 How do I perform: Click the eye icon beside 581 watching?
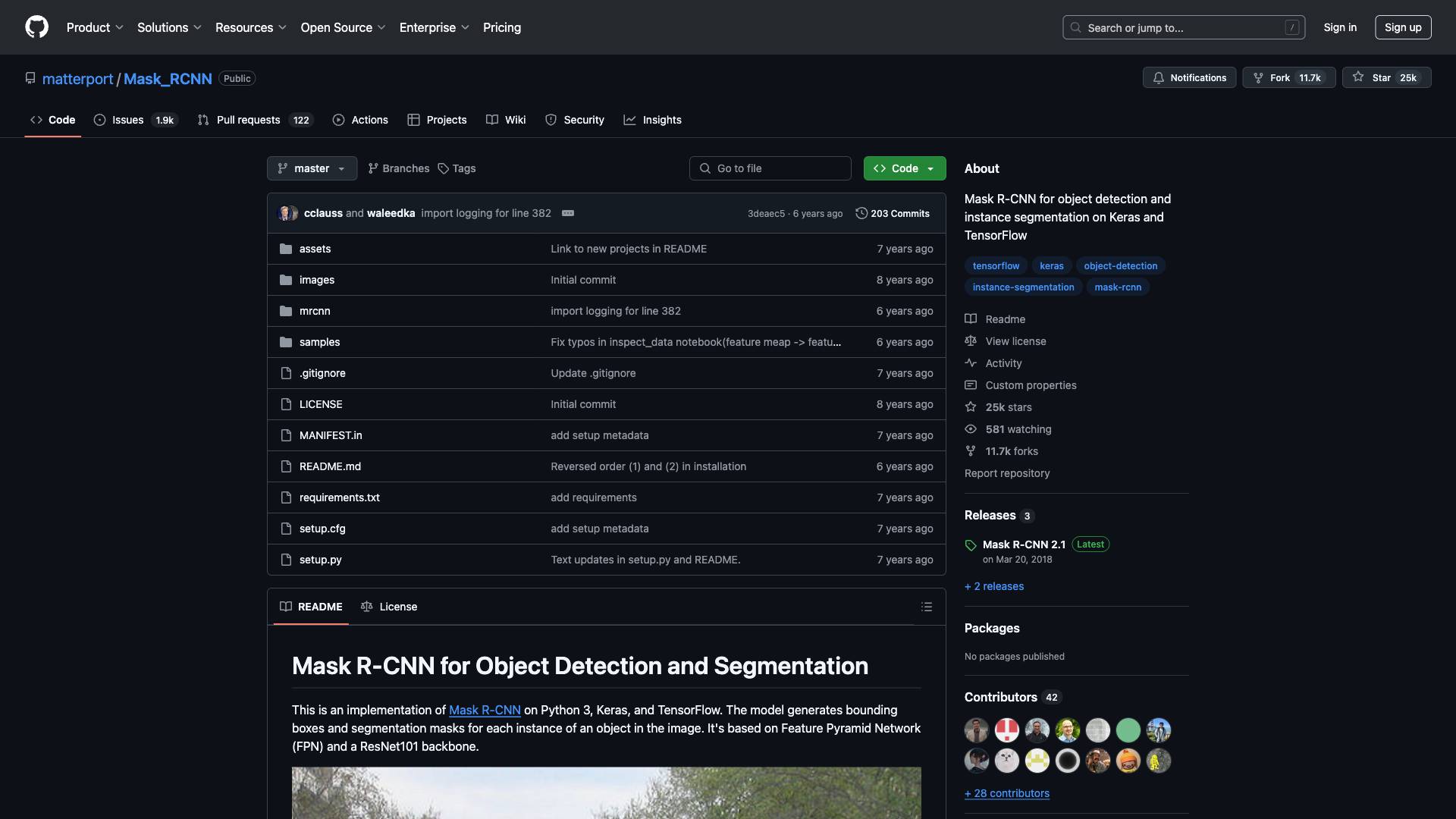pos(971,429)
